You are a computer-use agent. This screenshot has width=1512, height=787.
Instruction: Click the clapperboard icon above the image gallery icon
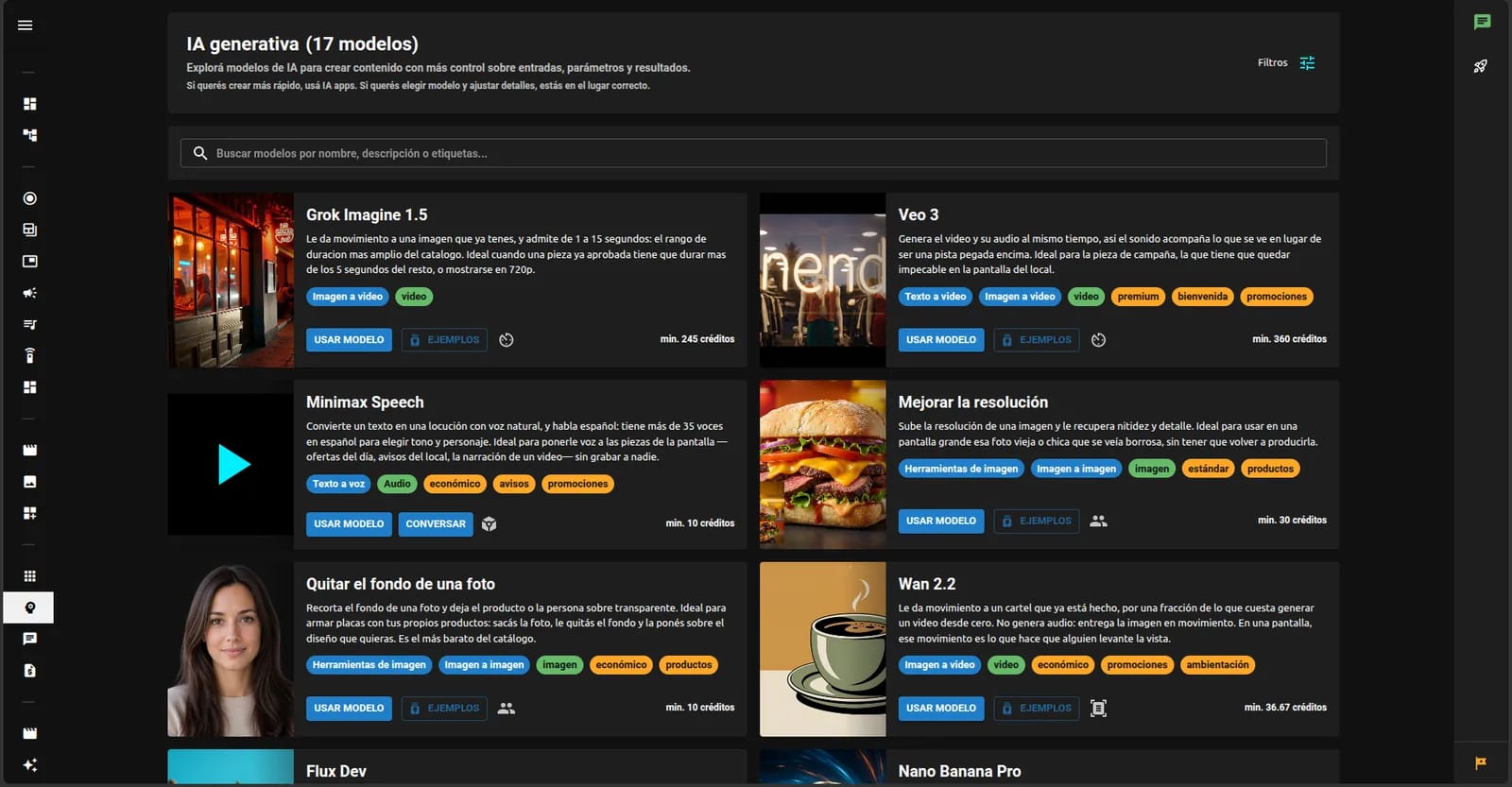point(30,450)
